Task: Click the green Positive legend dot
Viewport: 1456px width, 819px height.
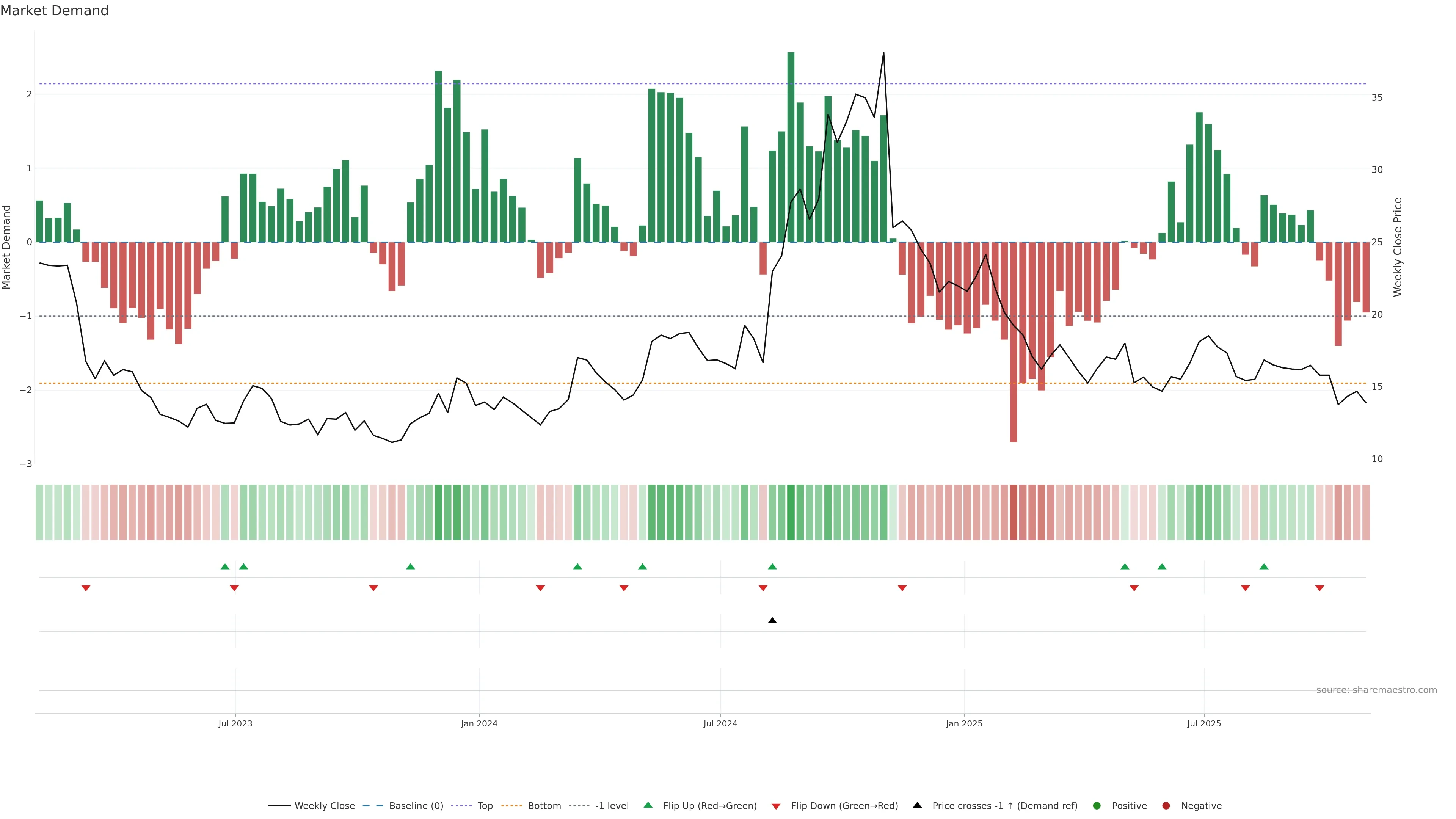Action: pyautogui.click(x=1097, y=805)
